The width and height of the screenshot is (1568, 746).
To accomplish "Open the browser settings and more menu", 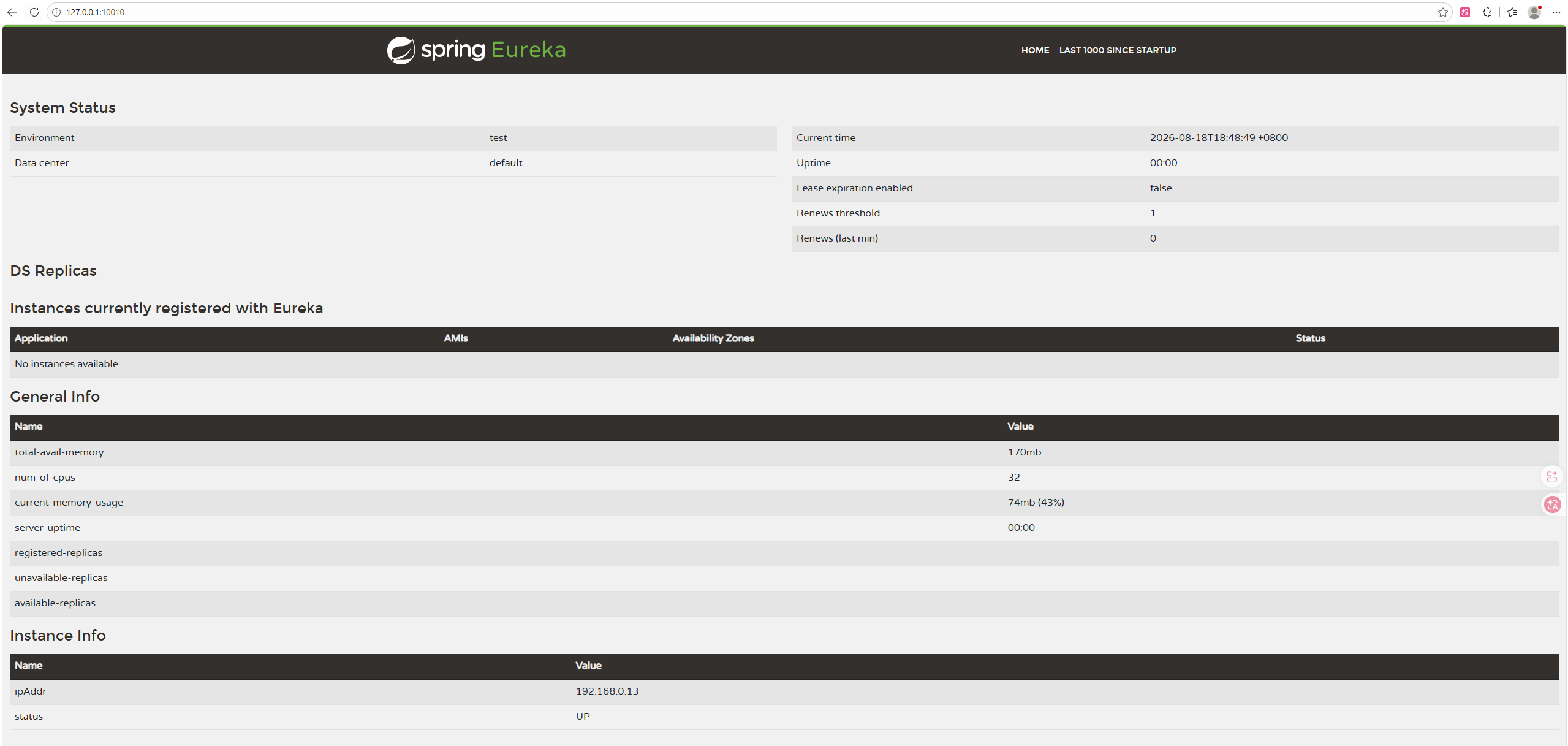I will (x=1556, y=12).
